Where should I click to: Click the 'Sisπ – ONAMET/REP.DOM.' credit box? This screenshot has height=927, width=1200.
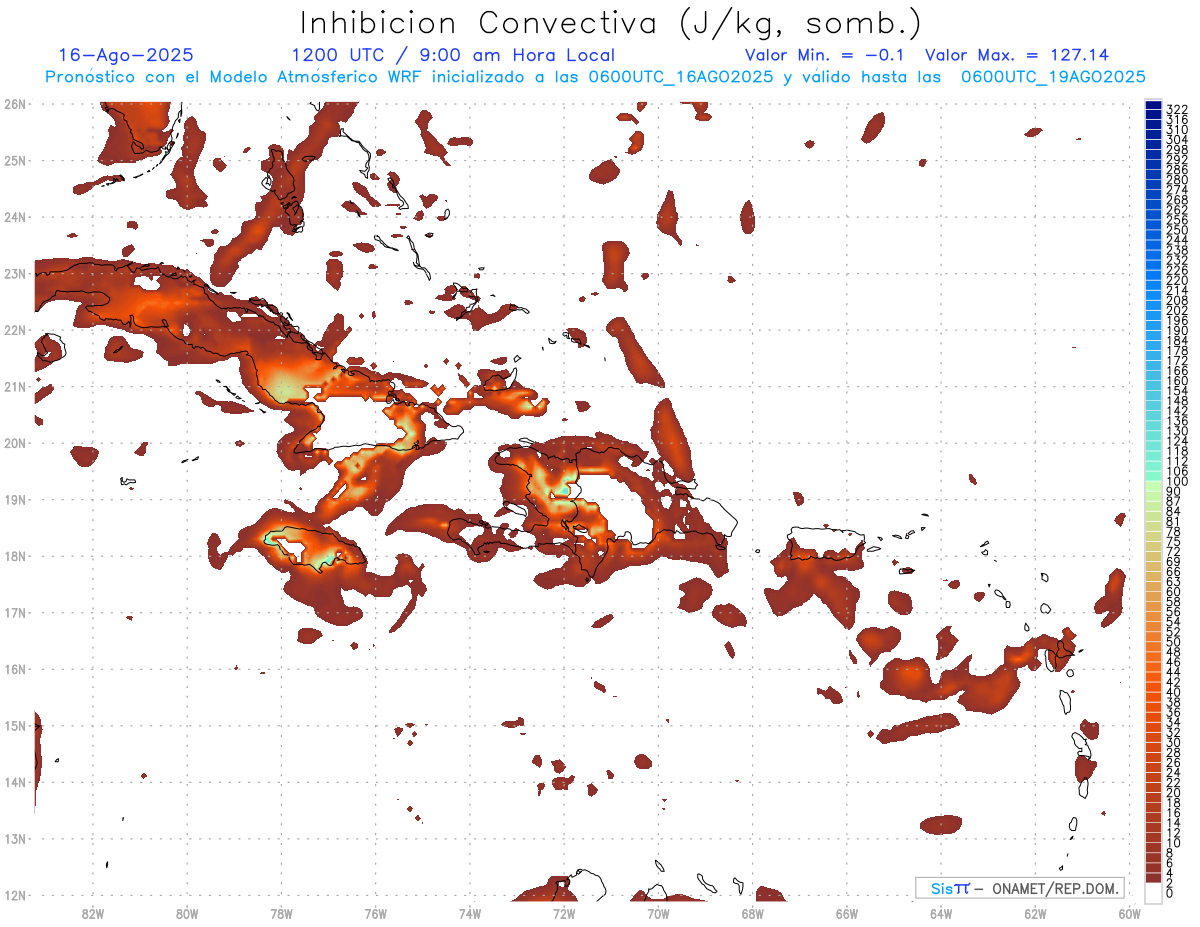(1020, 888)
